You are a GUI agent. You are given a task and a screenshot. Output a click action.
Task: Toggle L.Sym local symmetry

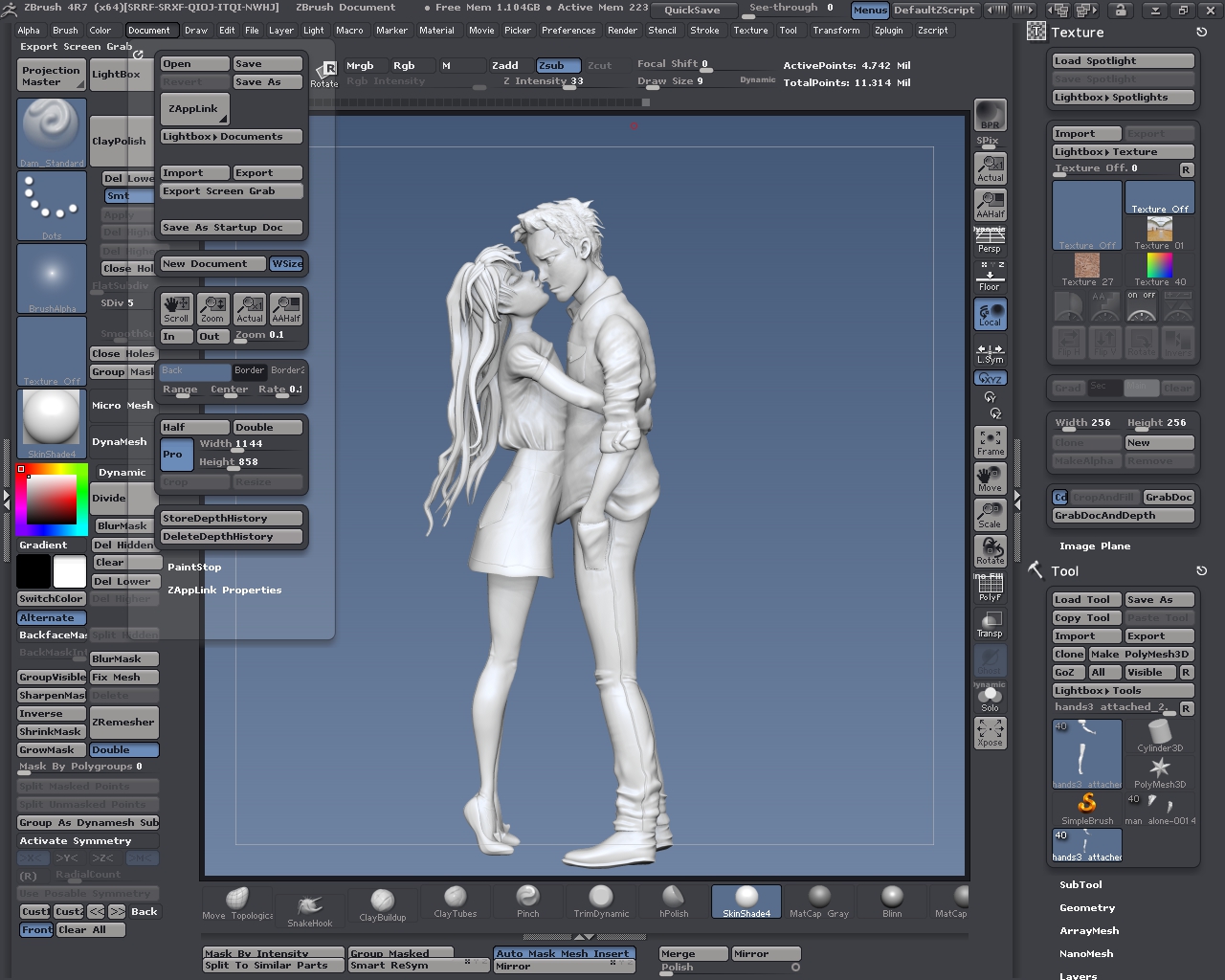pyautogui.click(x=990, y=353)
